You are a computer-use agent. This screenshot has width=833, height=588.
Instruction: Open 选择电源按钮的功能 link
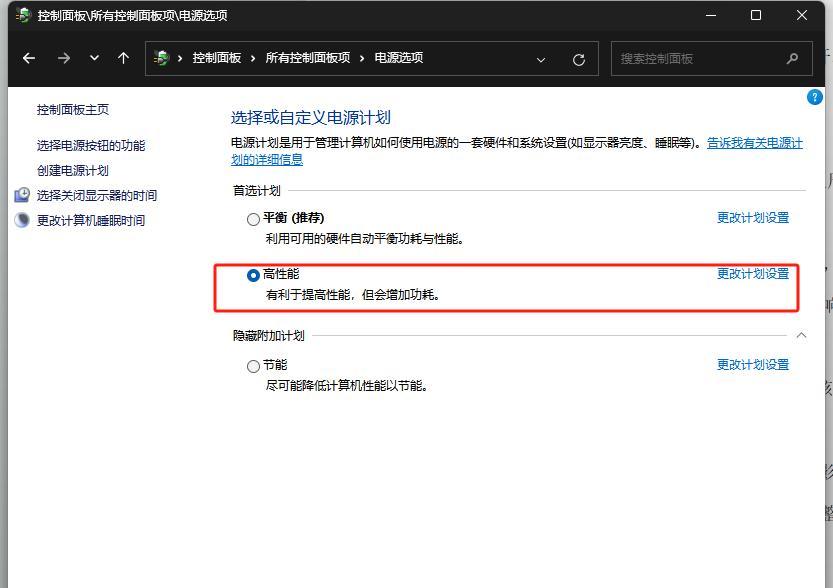(91, 145)
